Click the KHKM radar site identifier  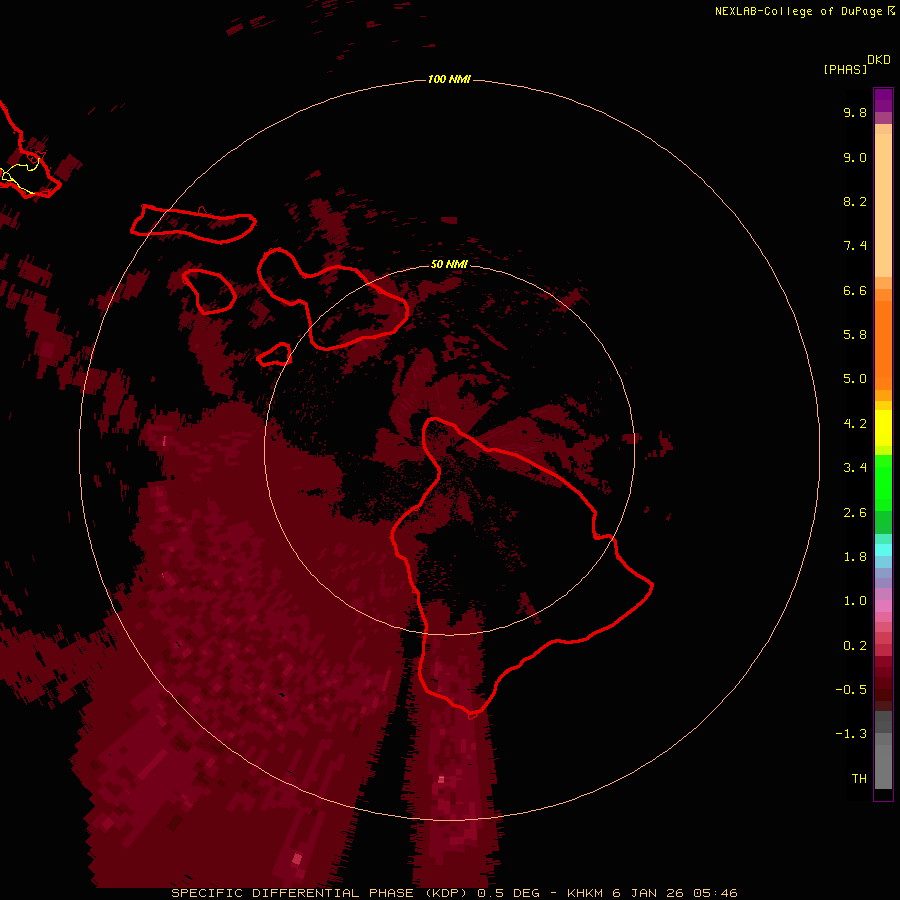[585, 893]
